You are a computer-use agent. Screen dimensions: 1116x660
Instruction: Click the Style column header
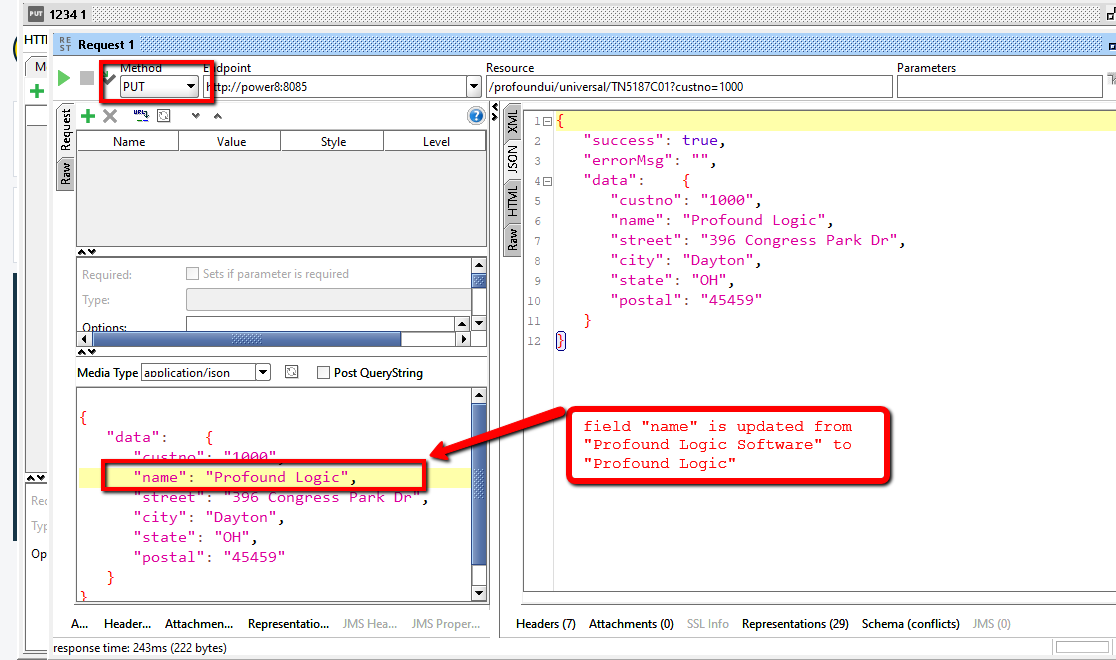(x=333, y=142)
